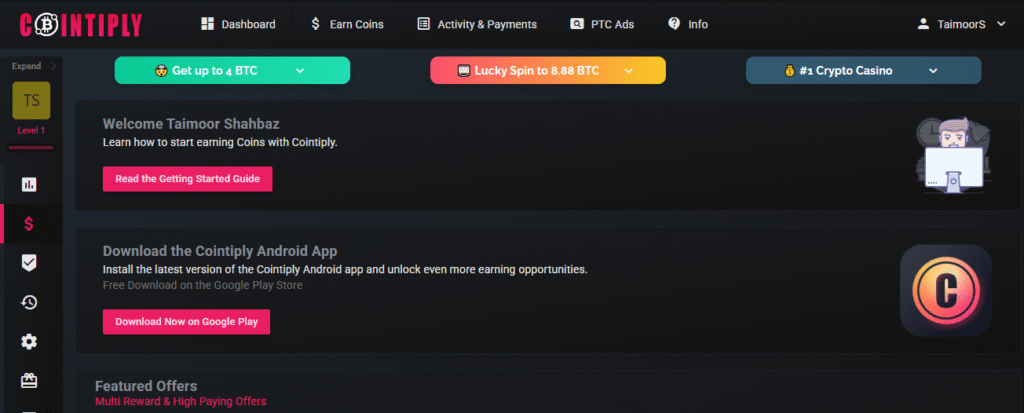The width and height of the screenshot is (1024, 413).
Task: Click Read the Getting Started Guide button
Action: tap(187, 179)
